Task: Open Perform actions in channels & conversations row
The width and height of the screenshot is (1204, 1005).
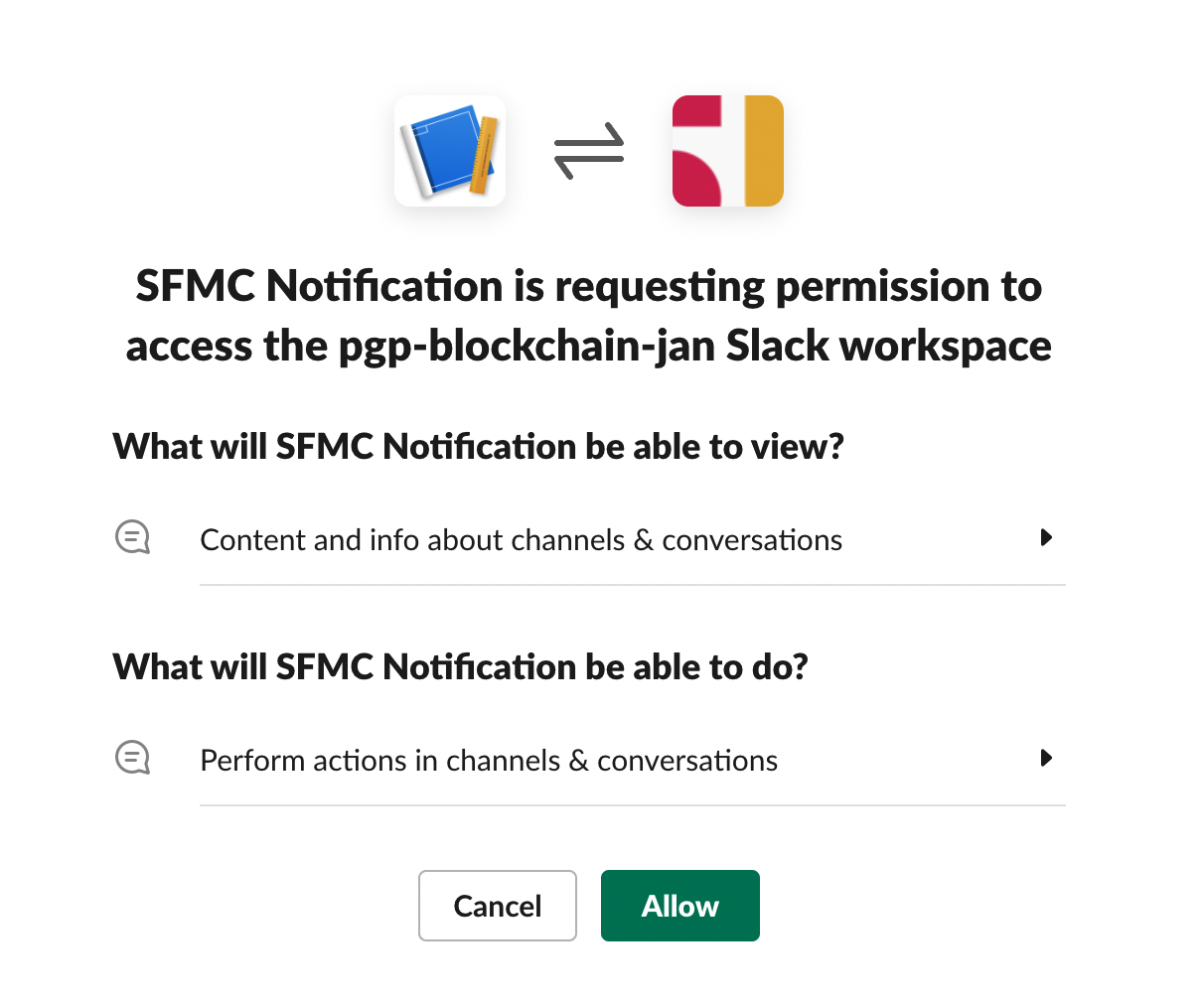Action: click(489, 761)
